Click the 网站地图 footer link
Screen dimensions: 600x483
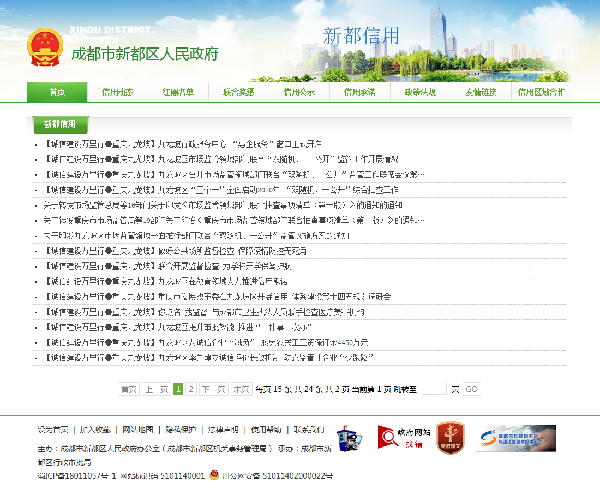point(138,430)
